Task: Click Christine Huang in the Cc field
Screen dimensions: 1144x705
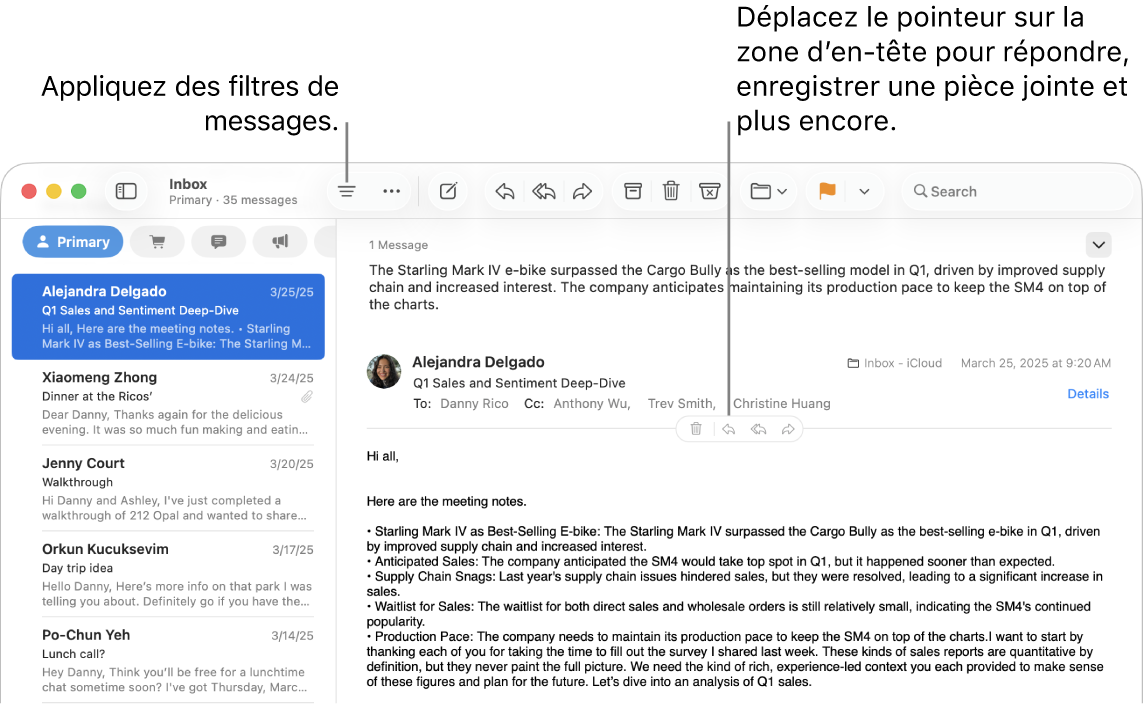Action: click(x=781, y=403)
